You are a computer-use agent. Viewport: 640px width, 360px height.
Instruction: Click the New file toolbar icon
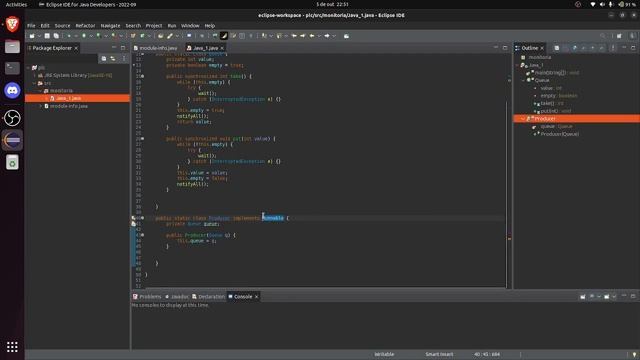click(32, 36)
